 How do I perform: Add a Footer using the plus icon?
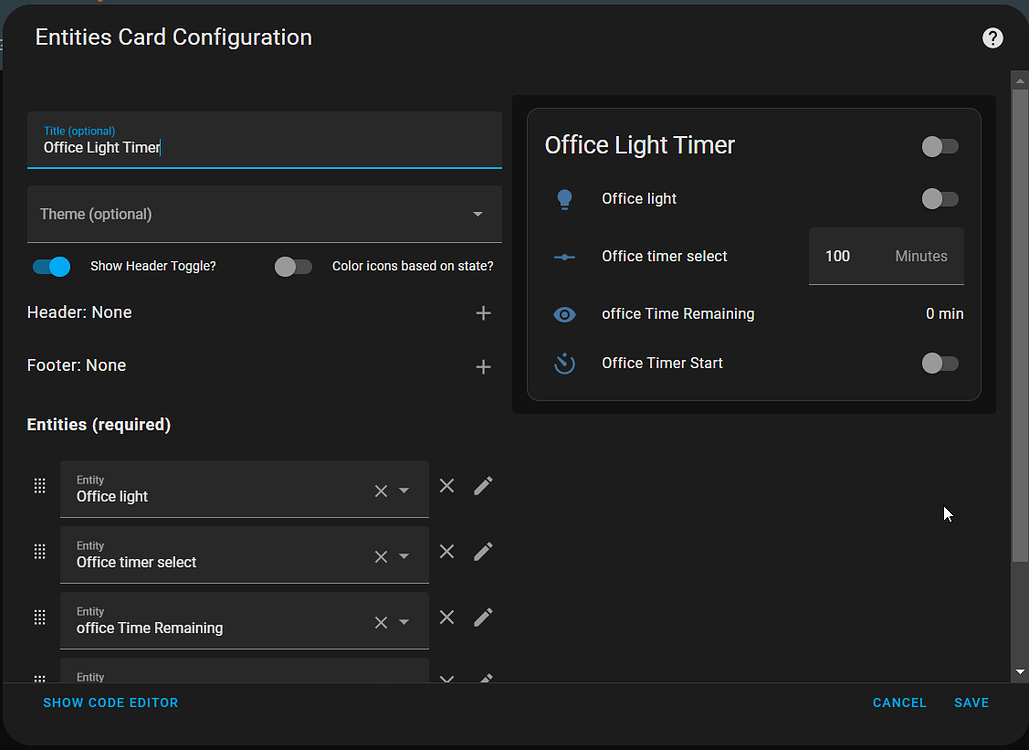pyautogui.click(x=483, y=366)
